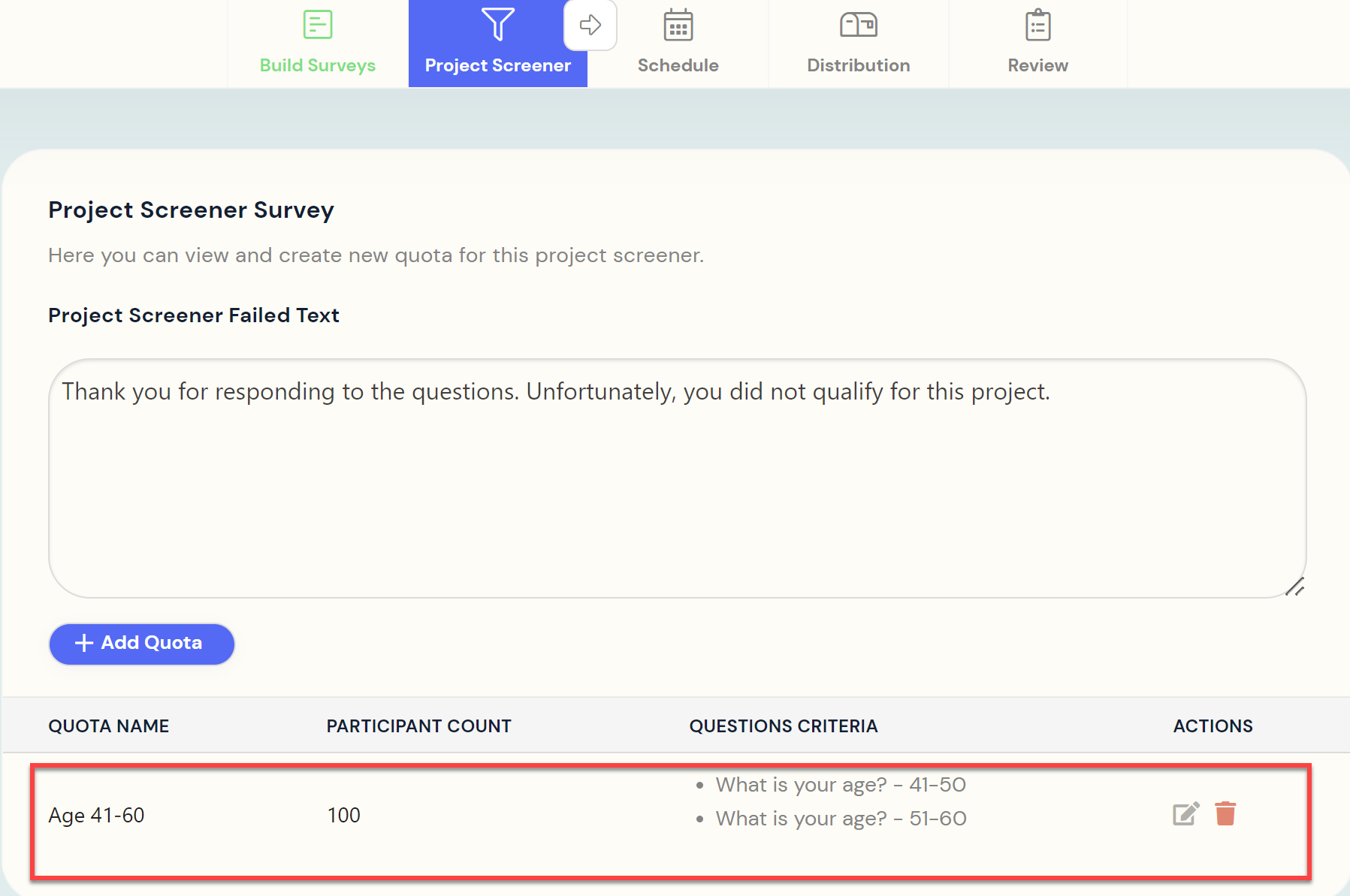Delete the Age 41-60 quota
Viewport: 1350px width, 896px height.
[x=1225, y=813]
